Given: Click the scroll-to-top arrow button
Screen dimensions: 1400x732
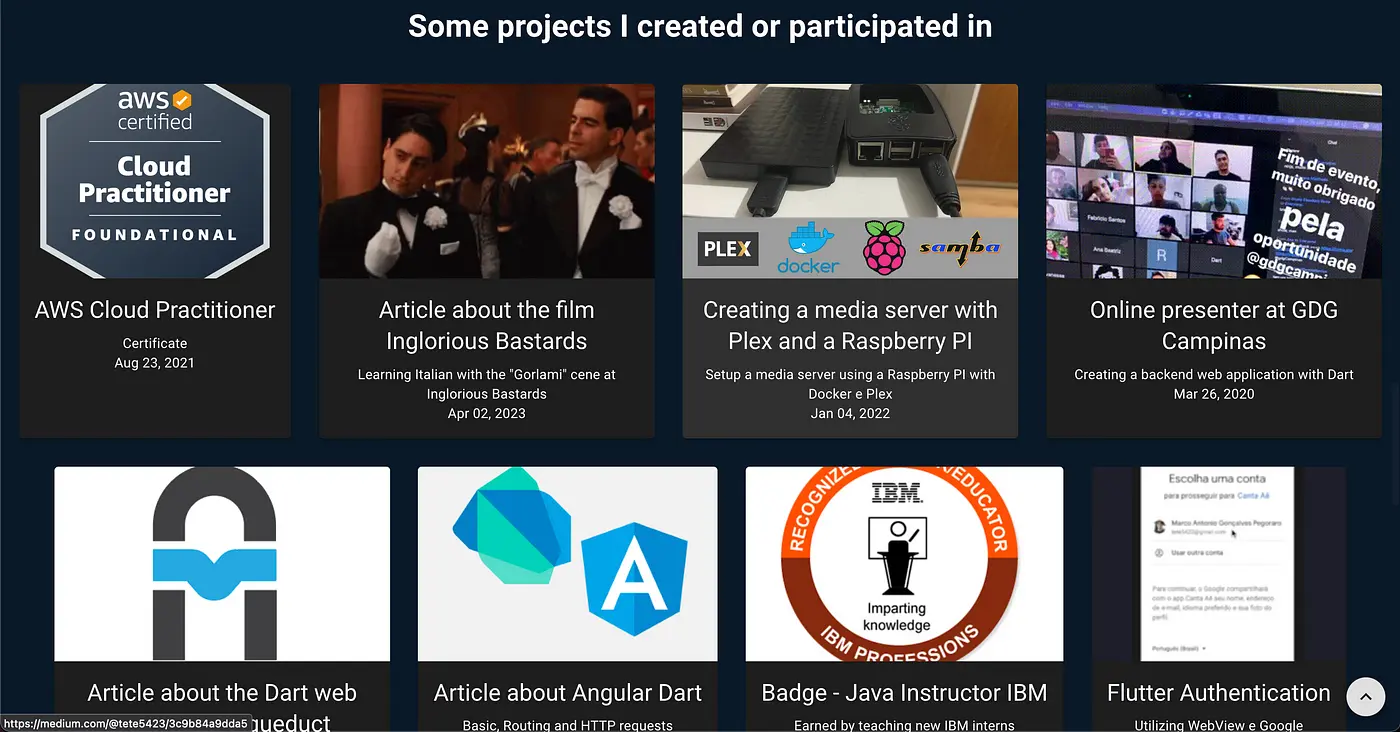Looking at the screenshot, I should point(1365,697).
